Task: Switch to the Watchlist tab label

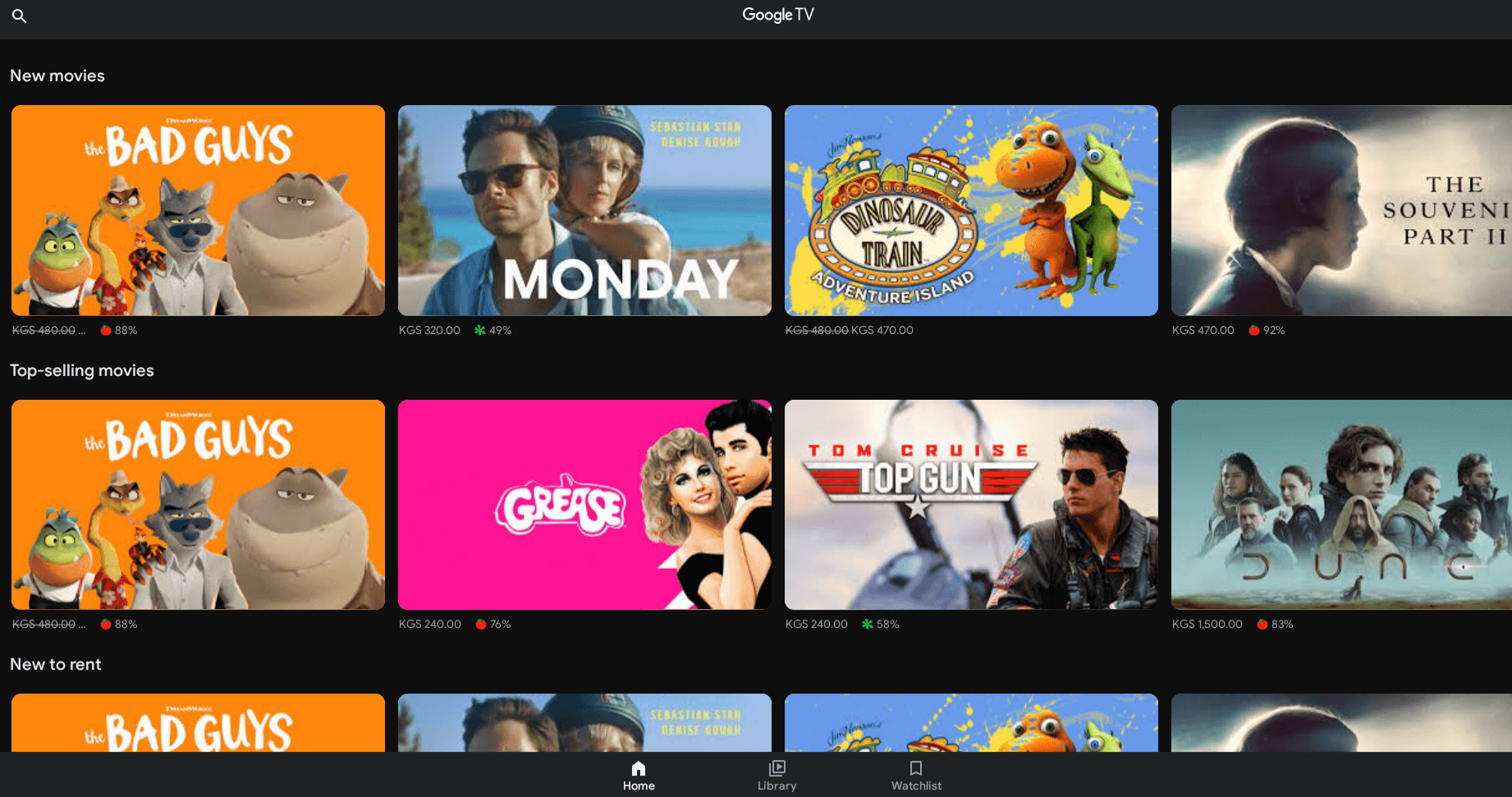Action: [916, 786]
